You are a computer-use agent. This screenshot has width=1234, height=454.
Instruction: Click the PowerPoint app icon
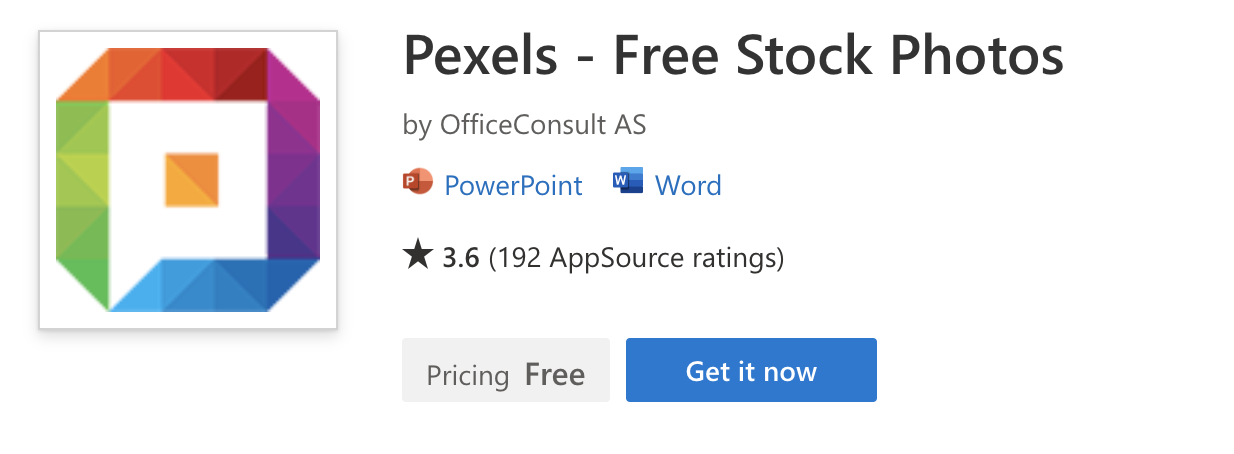point(417,184)
